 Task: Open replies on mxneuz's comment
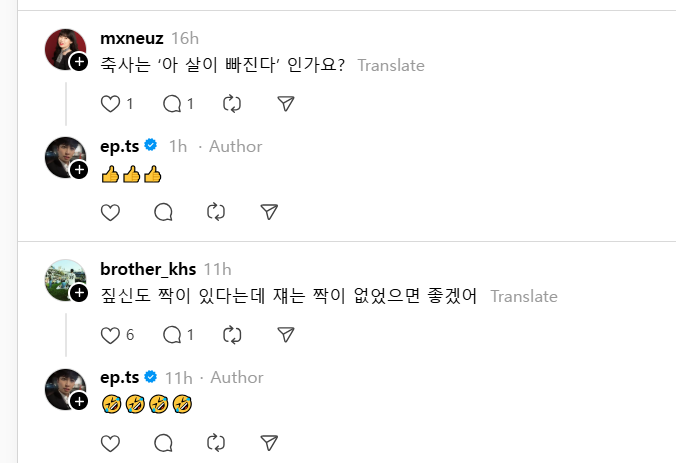click(171, 103)
